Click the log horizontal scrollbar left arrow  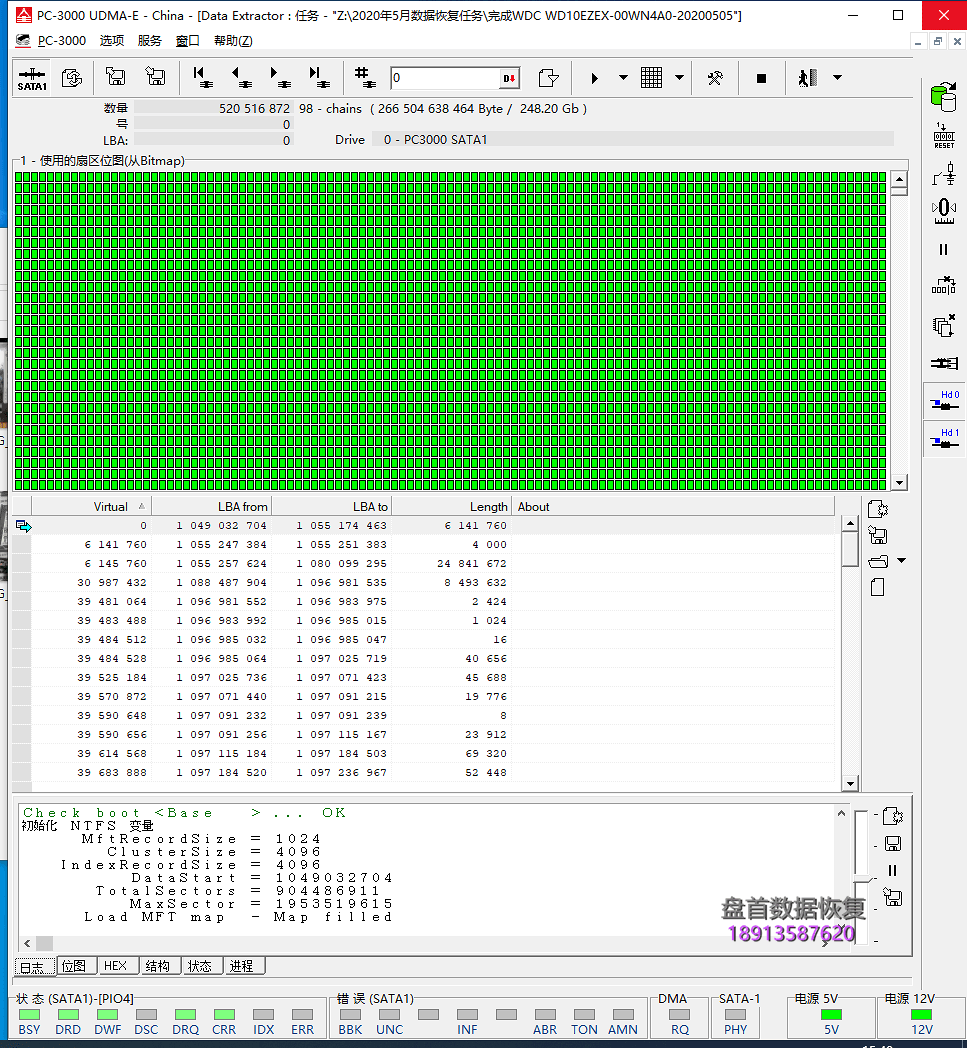click(27, 943)
